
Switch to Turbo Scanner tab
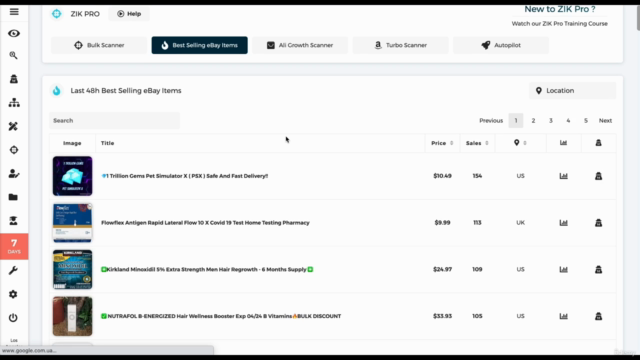(x=400, y=45)
